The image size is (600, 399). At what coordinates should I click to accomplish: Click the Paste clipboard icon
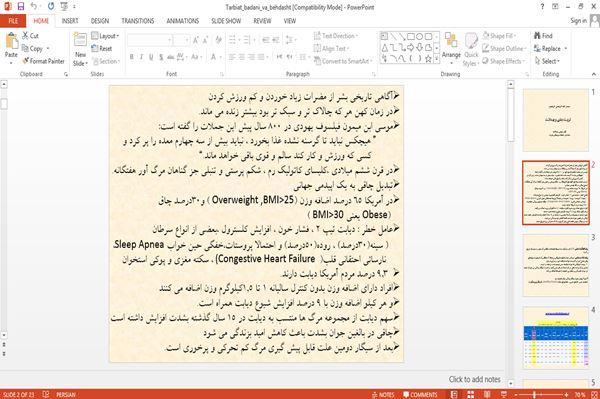[11, 41]
